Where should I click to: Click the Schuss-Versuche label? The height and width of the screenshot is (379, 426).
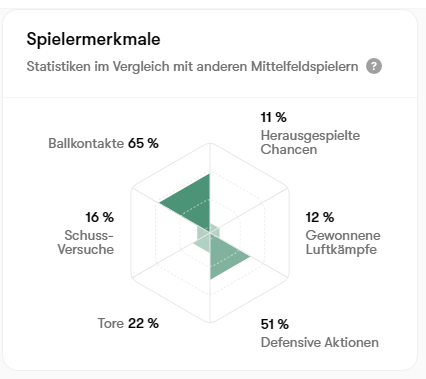86,242
